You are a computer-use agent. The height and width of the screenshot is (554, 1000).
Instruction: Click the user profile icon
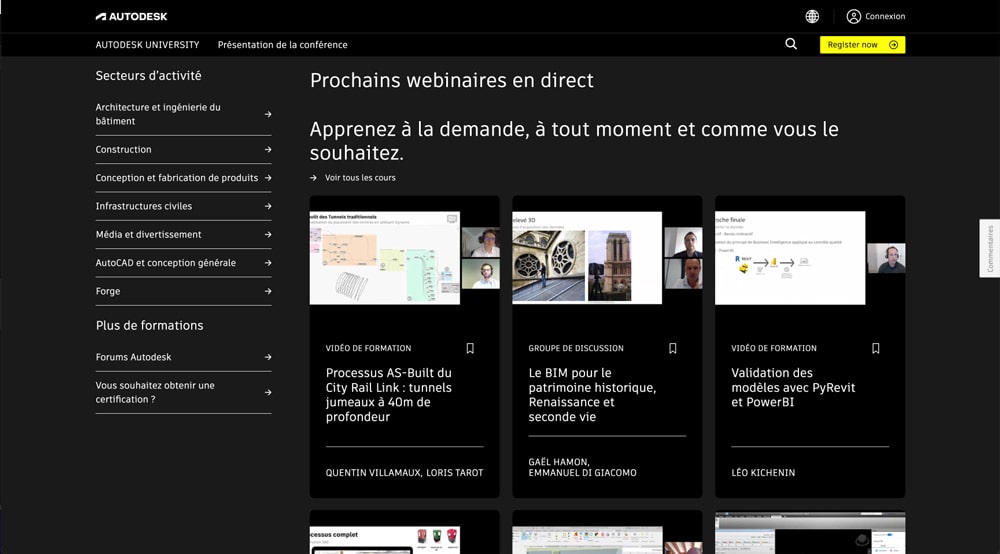click(853, 17)
